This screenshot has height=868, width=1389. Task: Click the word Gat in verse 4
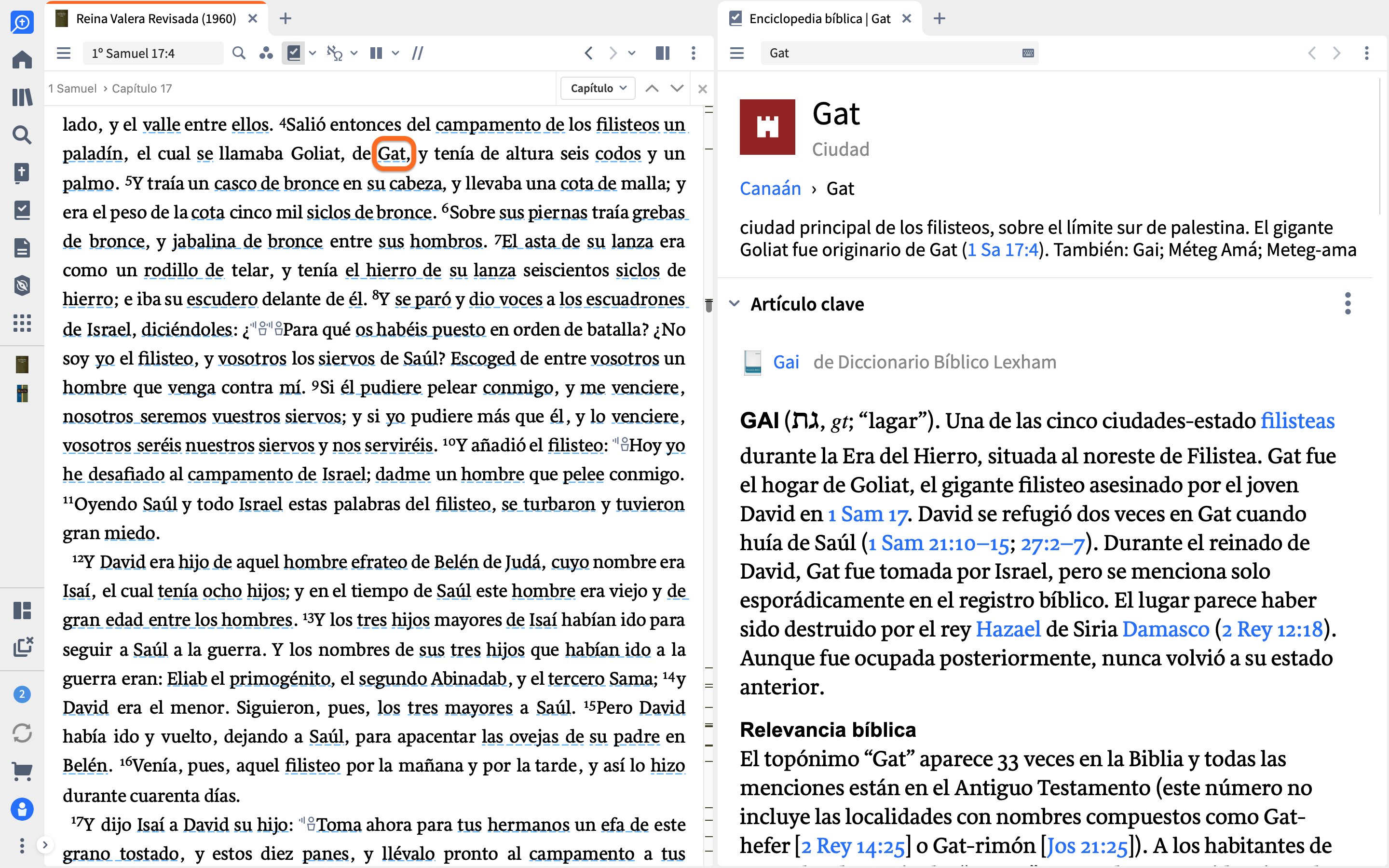coord(393,154)
